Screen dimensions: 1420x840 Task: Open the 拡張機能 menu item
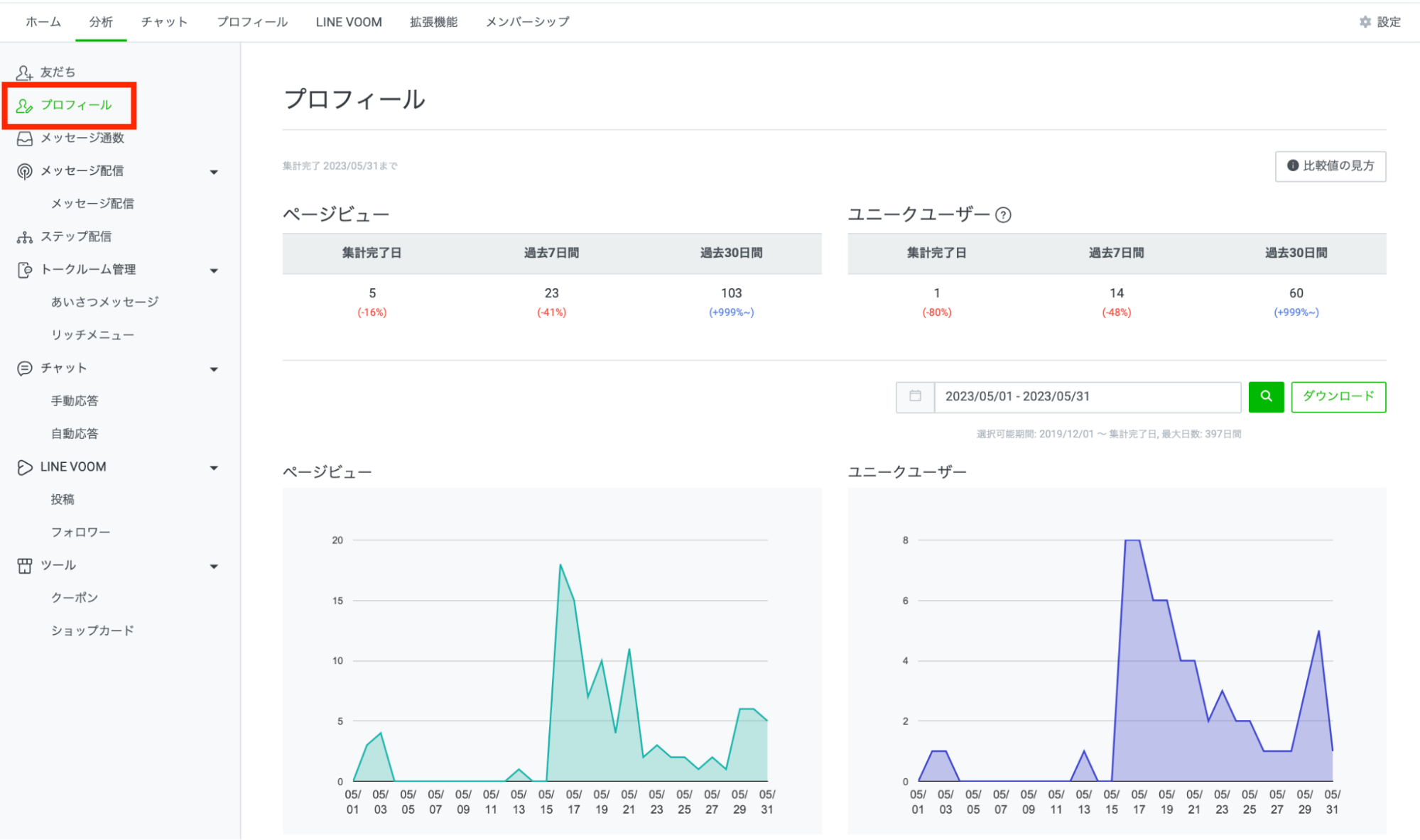pos(433,22)
